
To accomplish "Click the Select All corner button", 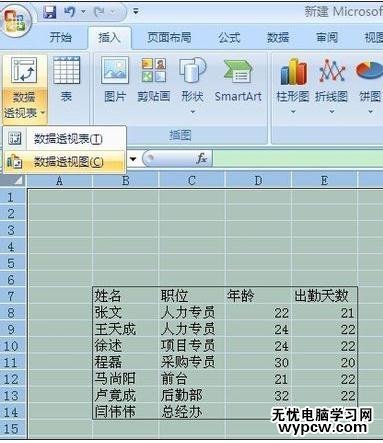I will (x=13, y=181).
